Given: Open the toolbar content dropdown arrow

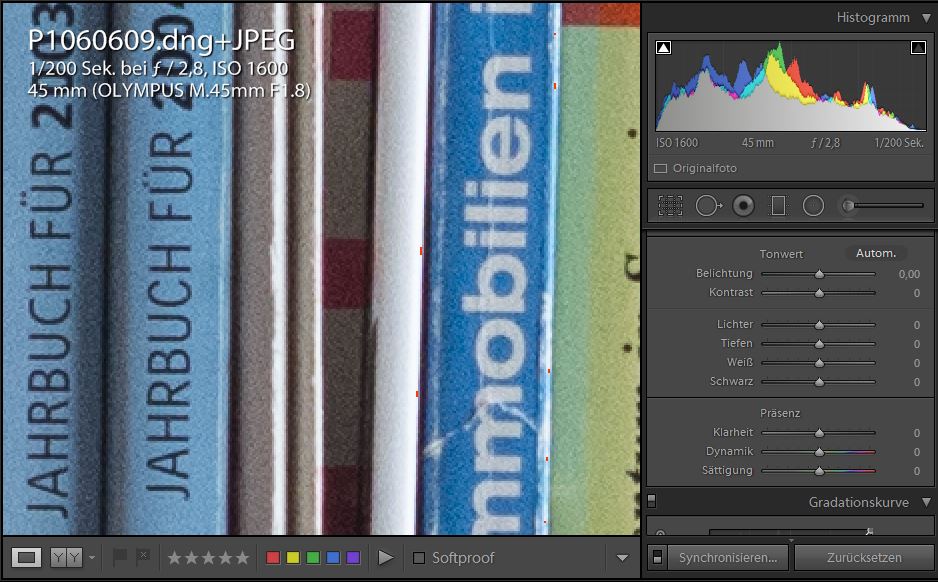Looking at the screenshot, I should click(x=622, y=558).
